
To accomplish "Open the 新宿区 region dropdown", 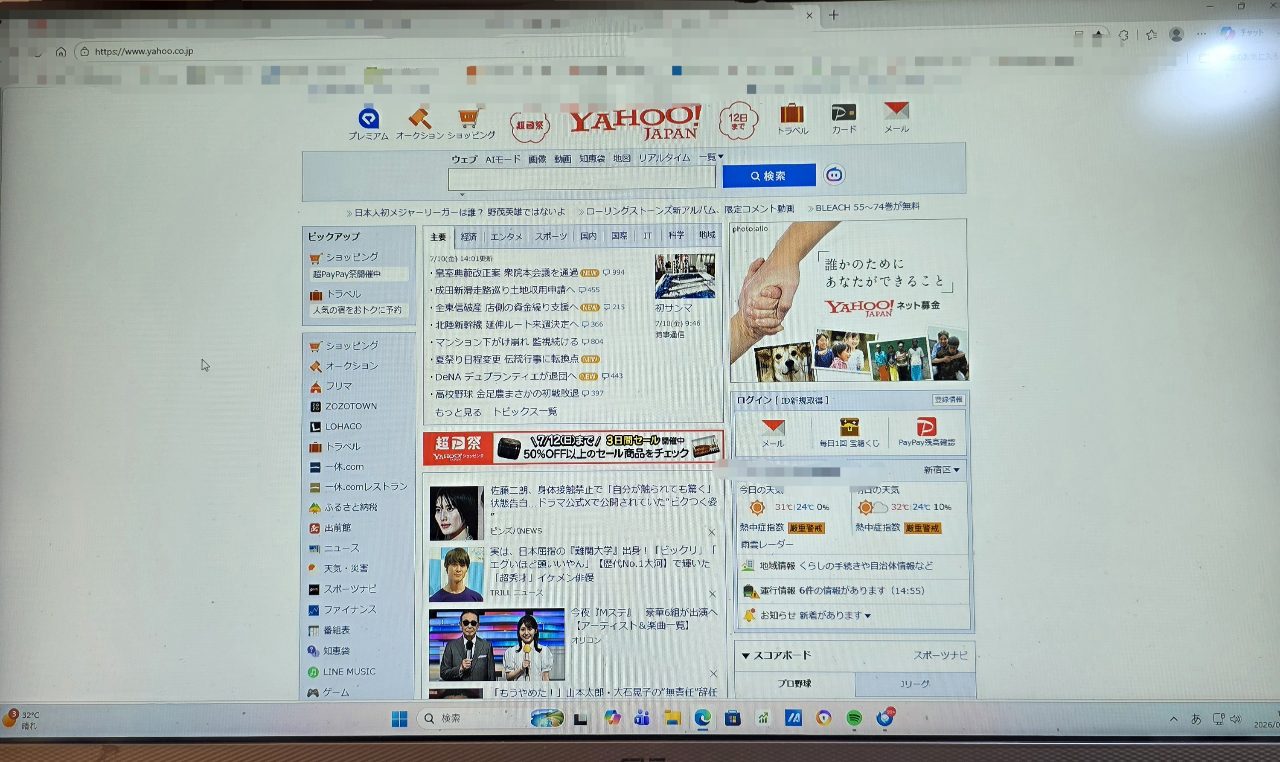I will point(941,469).
